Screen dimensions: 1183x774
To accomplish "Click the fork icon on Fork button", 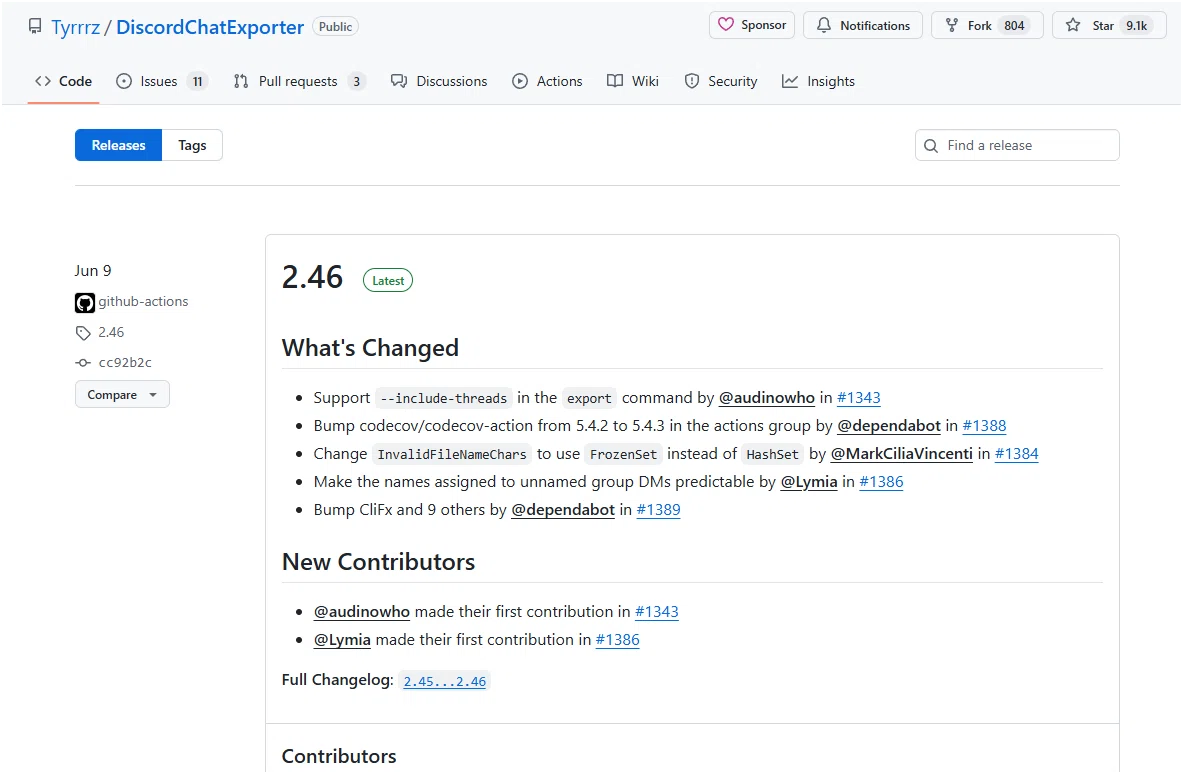I will coord(952,26).
